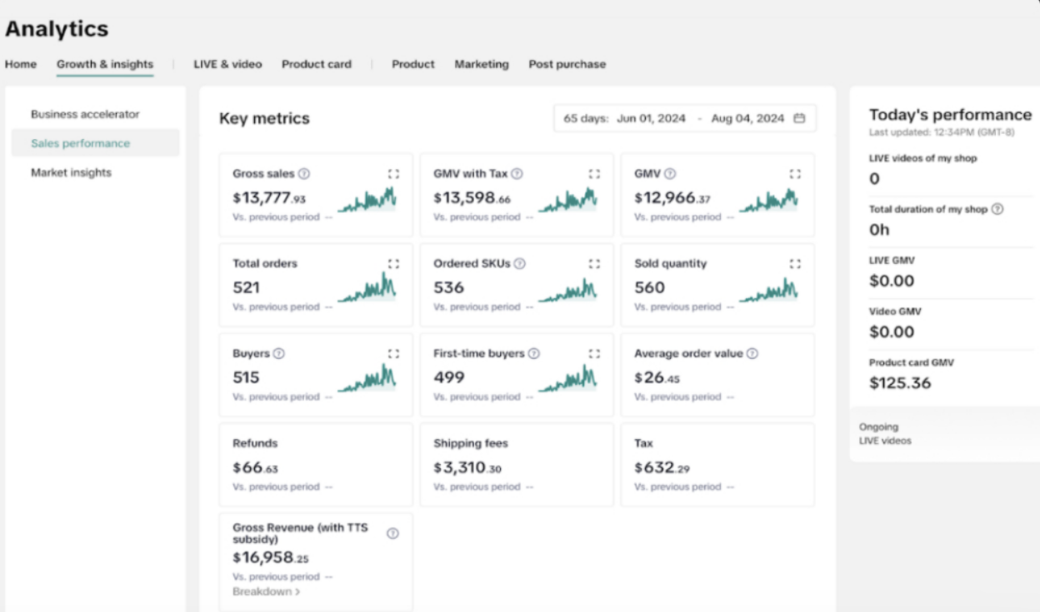The image size is (1040, 612).
Task: Expand the First-time buyers chart
Action: pos(594,354)
